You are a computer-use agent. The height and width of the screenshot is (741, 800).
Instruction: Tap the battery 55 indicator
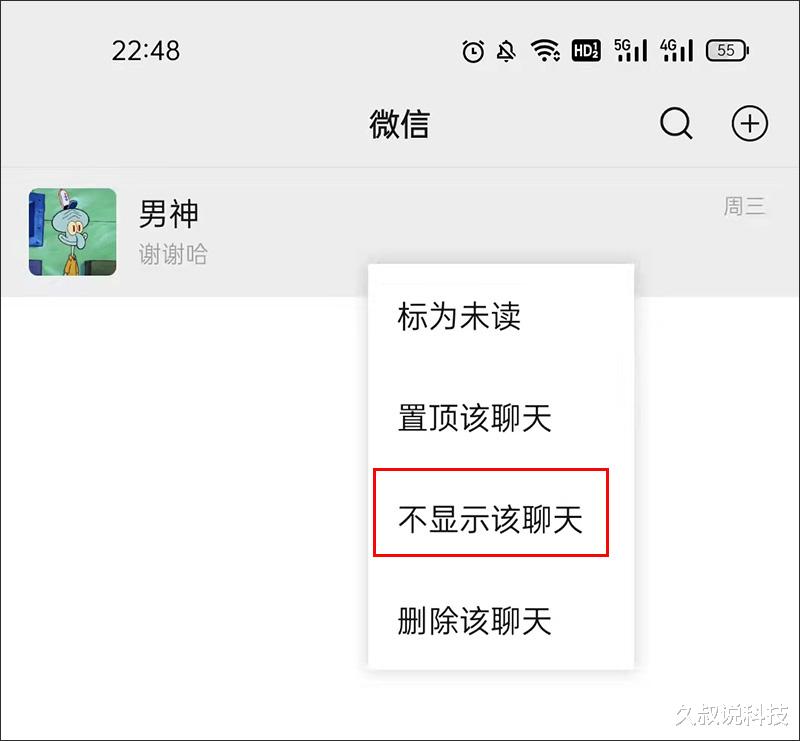(x=727, y=51)
